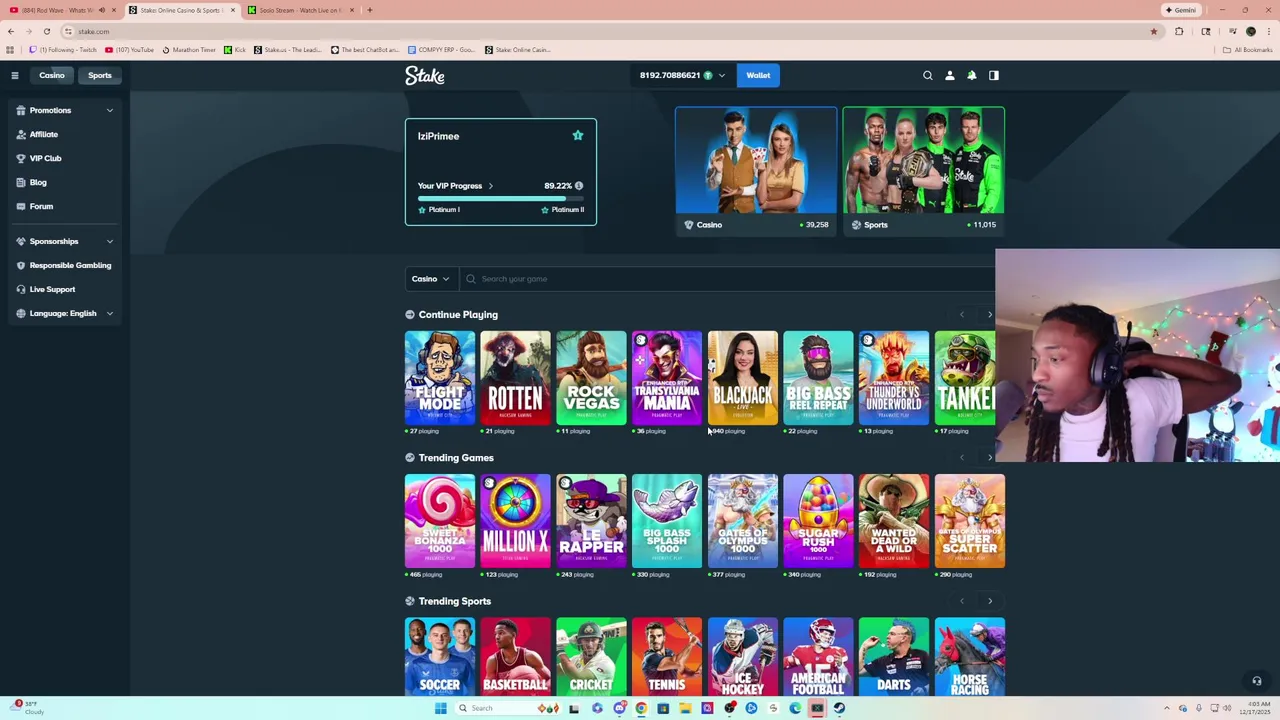Open the user profile icon
This screenshot has width=1280, height=720.
[x=950, y=75]
